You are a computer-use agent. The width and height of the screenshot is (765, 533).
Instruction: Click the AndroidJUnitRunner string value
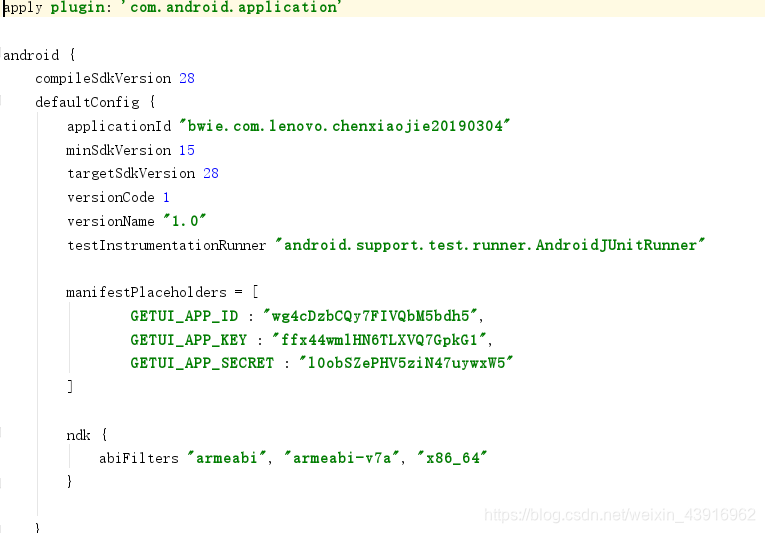[x=490, y=245]
